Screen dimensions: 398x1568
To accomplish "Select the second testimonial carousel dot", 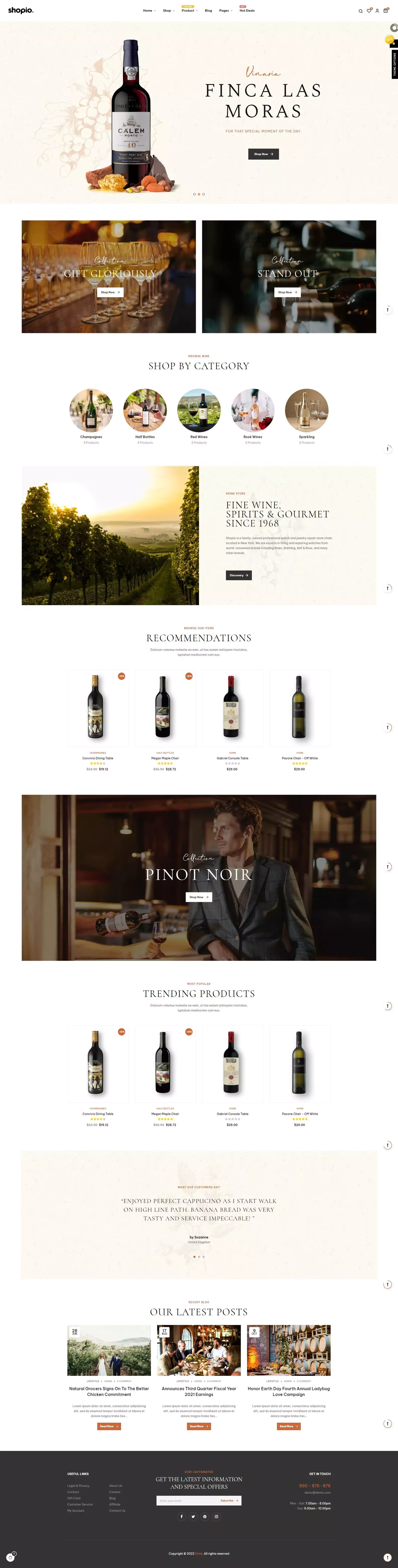I will coord(199,1256).
